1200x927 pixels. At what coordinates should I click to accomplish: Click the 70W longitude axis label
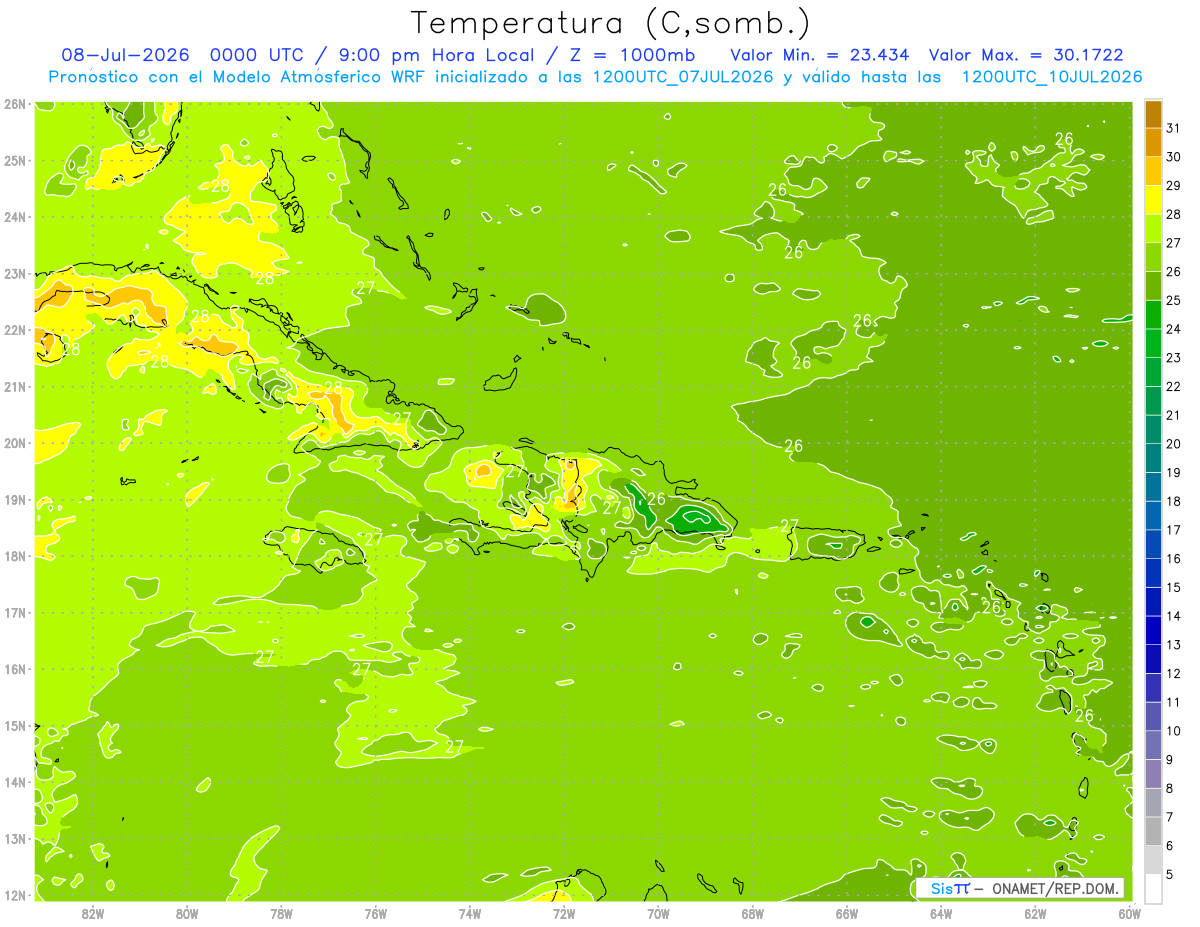[x=658, y=913]
